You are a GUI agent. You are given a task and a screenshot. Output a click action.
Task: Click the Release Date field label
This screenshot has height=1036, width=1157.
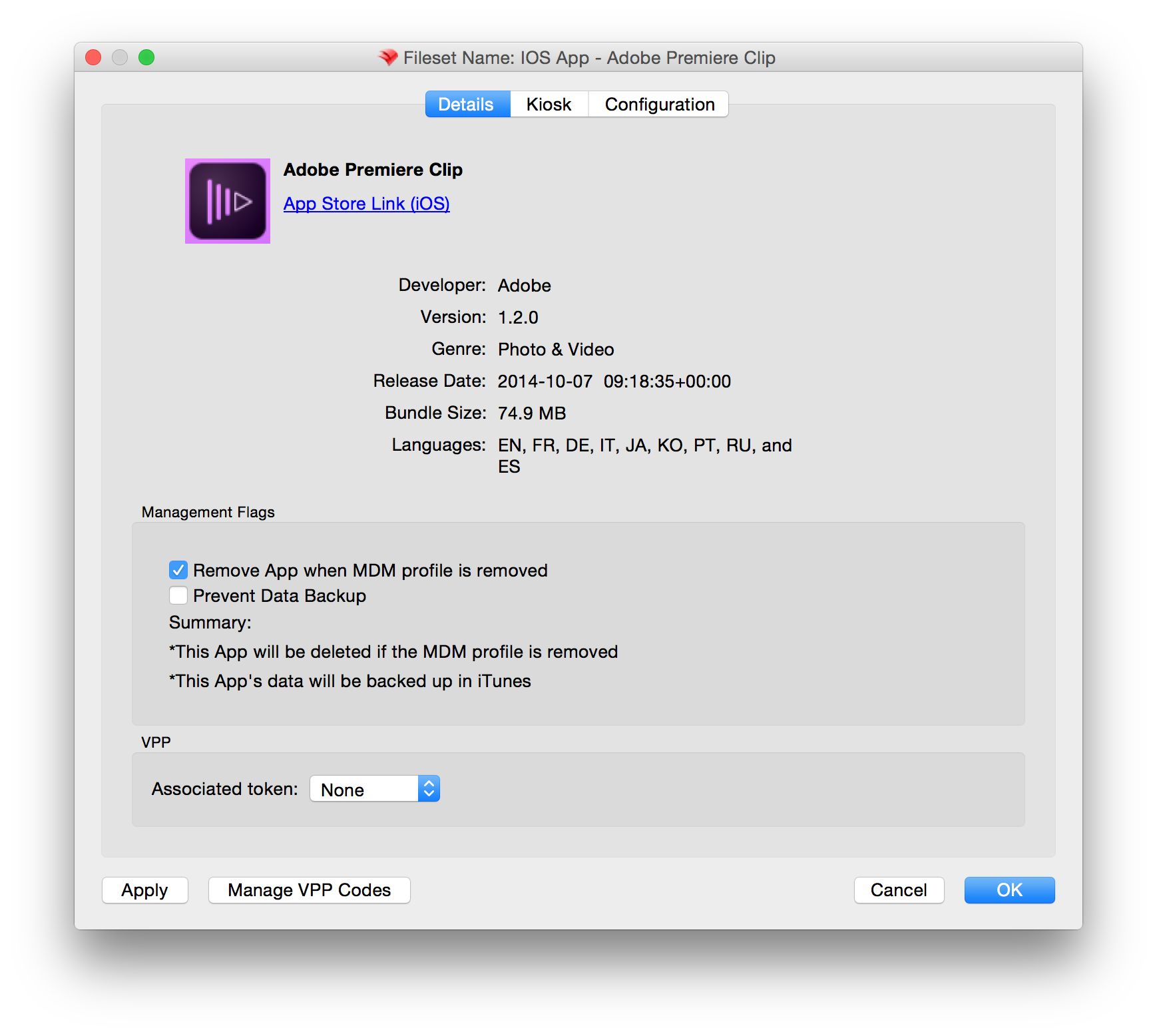[x=429, y=381]
